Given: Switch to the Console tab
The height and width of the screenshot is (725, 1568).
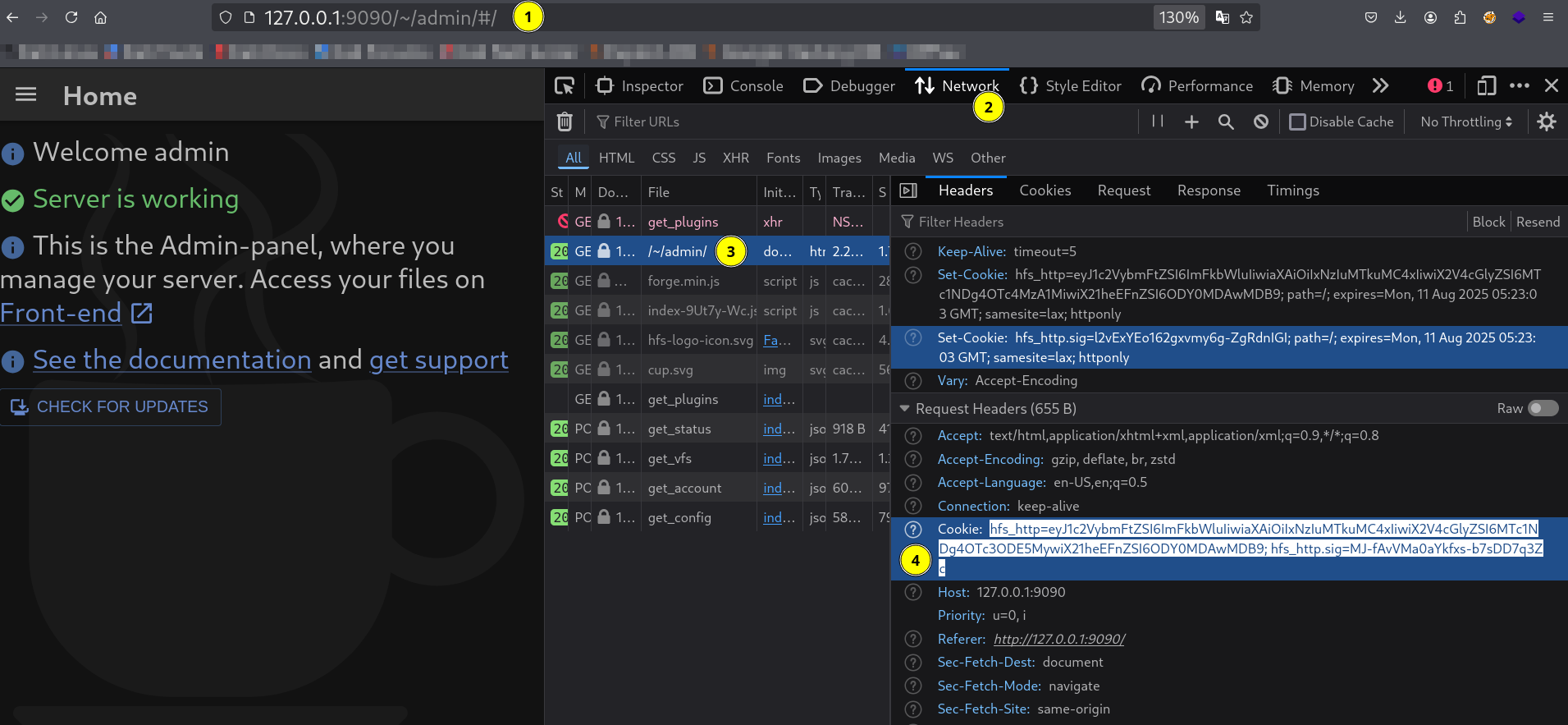Looking at the screenshot, I should [744, 85].
